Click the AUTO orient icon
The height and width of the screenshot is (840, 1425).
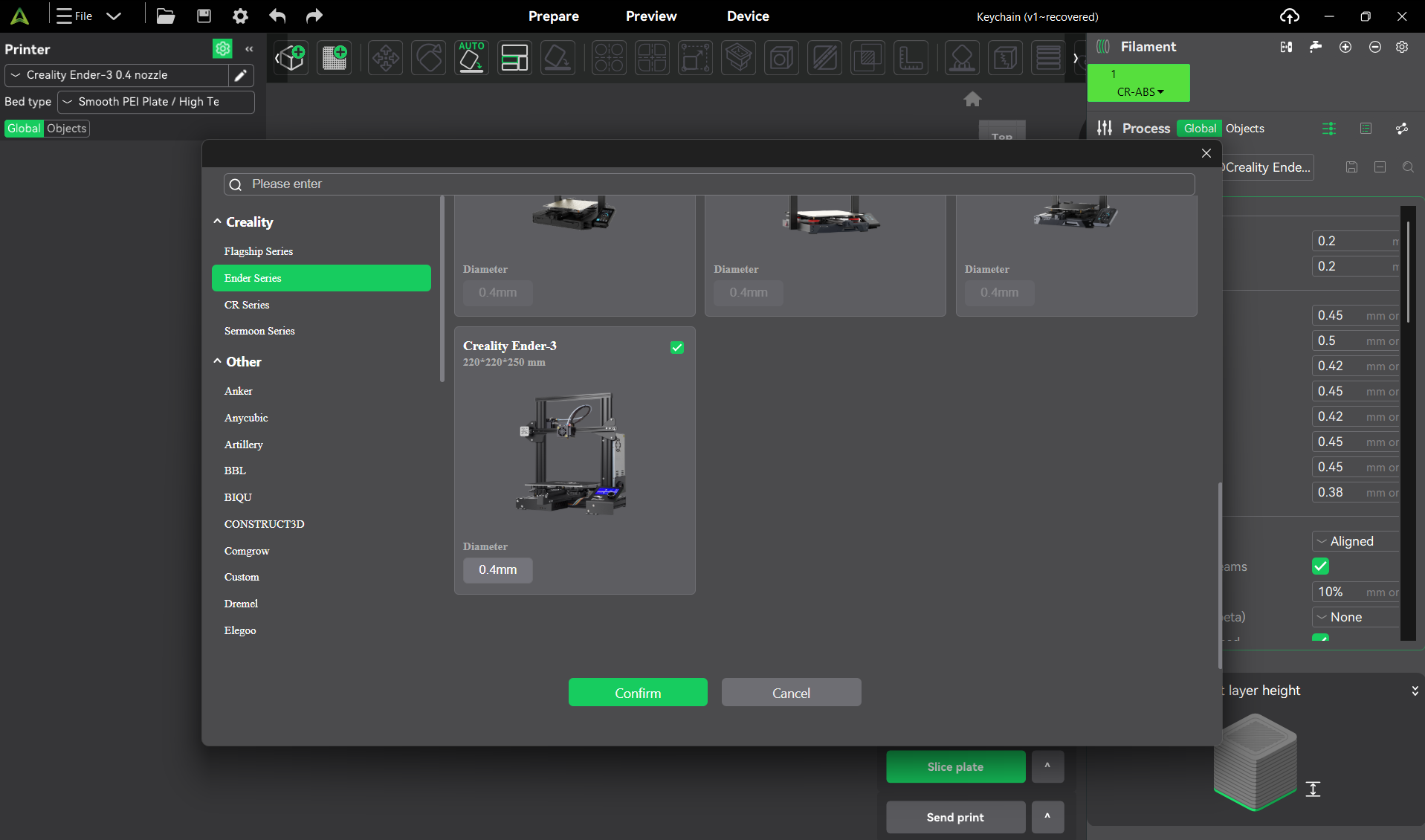[471, 57]
